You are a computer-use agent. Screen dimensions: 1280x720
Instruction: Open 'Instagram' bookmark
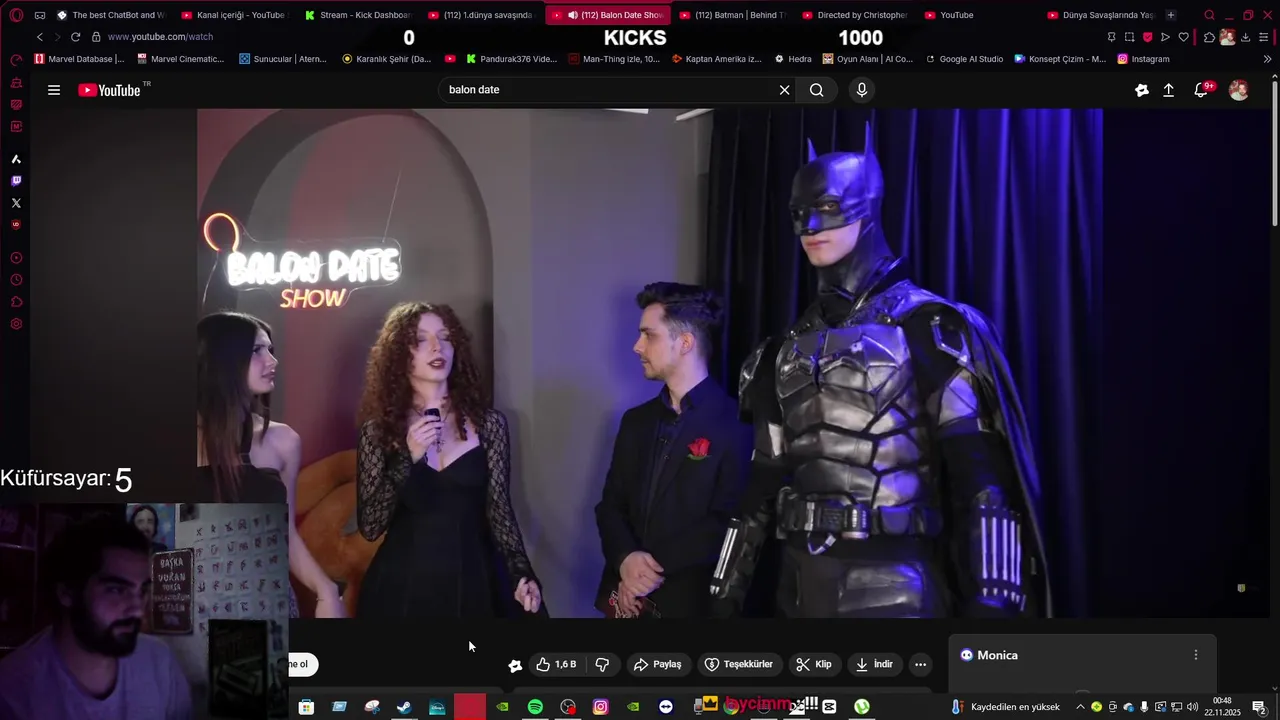click(x=1143, y=59)
